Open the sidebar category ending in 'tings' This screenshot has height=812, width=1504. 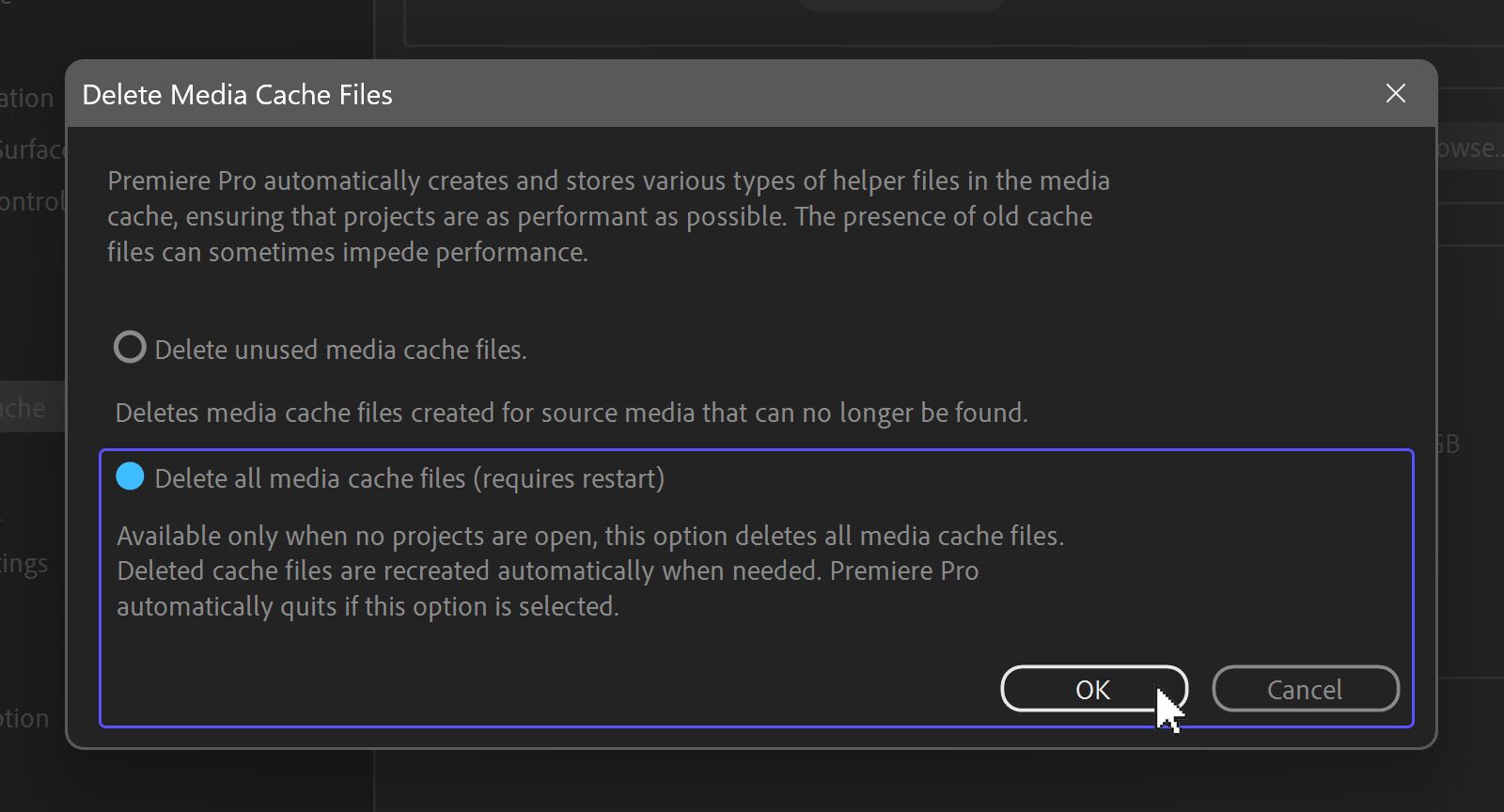[24, 564]
